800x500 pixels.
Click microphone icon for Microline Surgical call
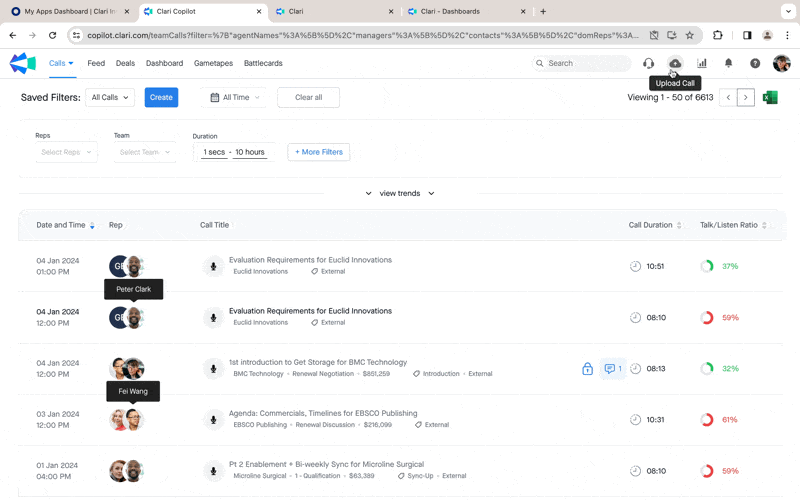coord(213,471)
